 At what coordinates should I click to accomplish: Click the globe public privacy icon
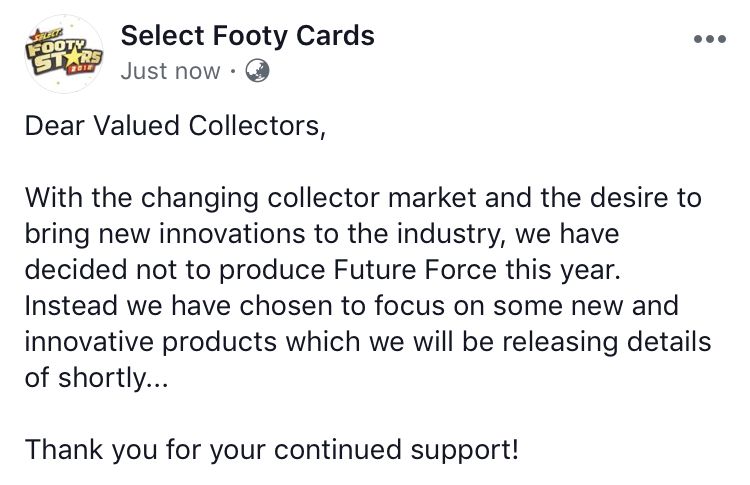pyautogui.click(x=257, y=71)
